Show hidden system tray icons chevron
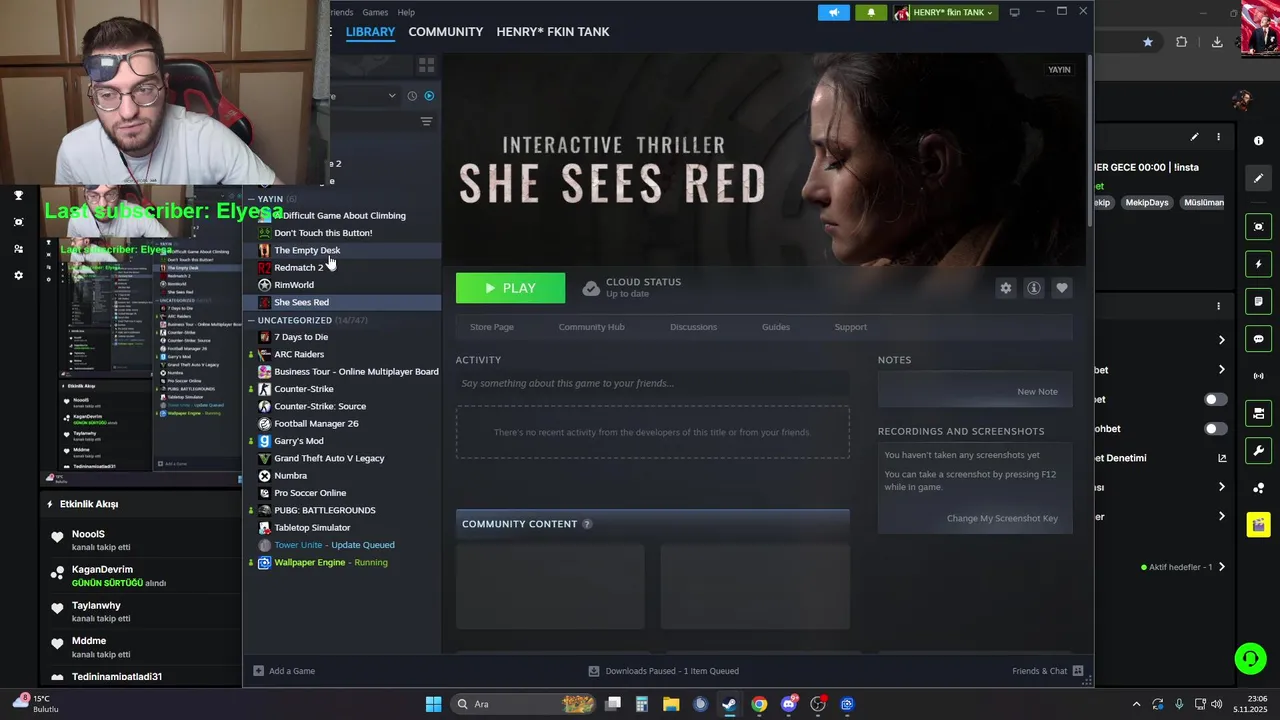Screen dimensions: 1280x720 point(1136,704)
